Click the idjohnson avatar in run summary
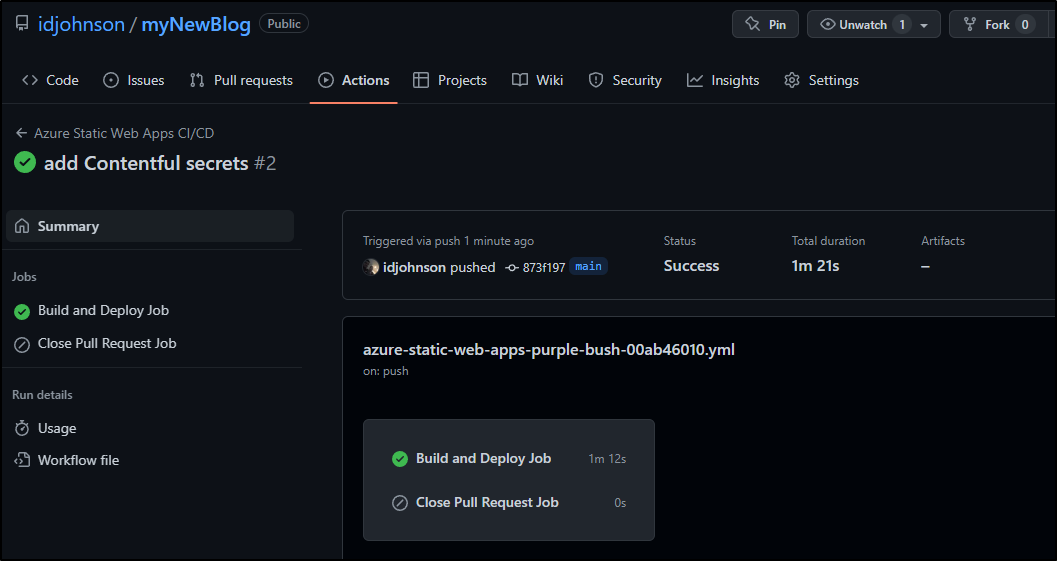The width and height of the screenshot is (1057, 561). pos(371,267)
